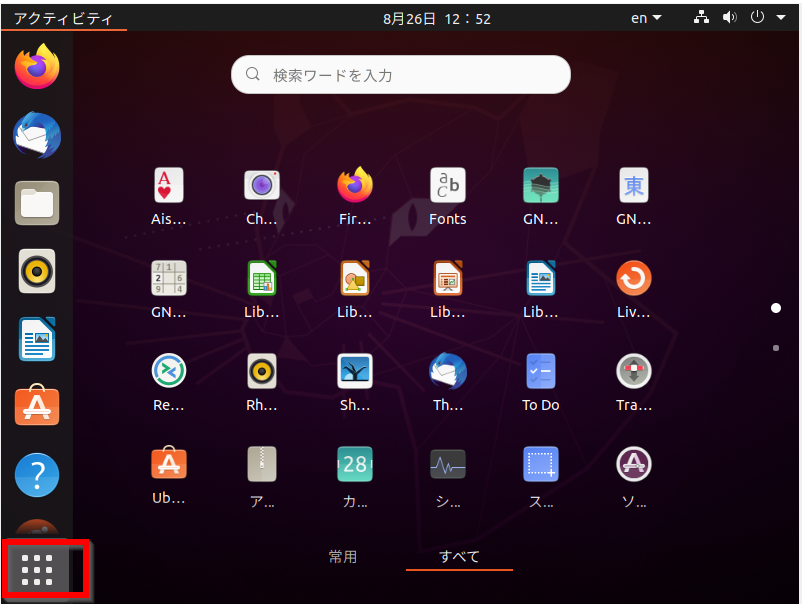Open the Screenshot tool icon

pyautogui.click(x=541, y=475)
